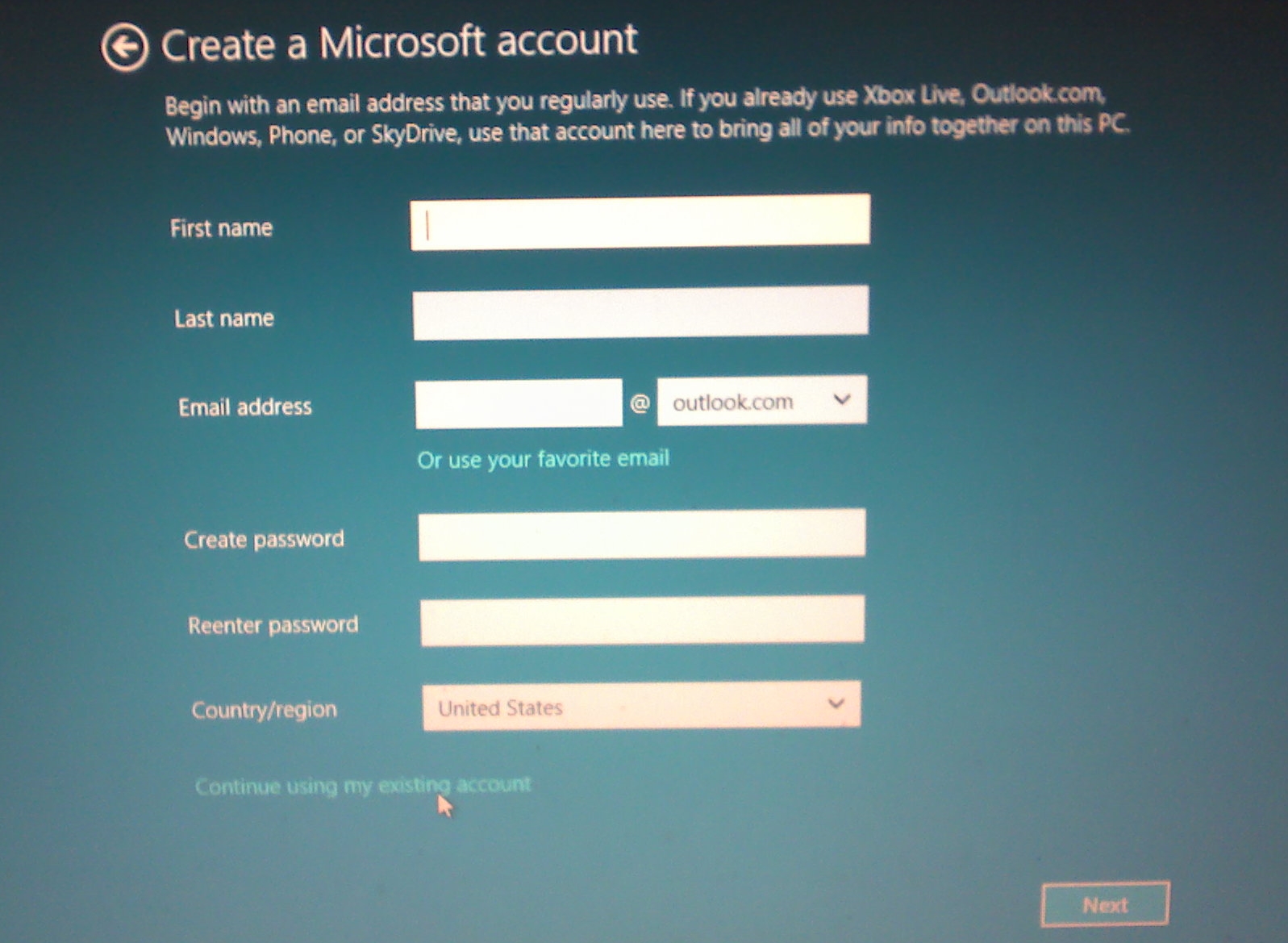Viewport: 1288px width, 943px height.
Task: Select the Last name text box
Action: pos(641,312)
